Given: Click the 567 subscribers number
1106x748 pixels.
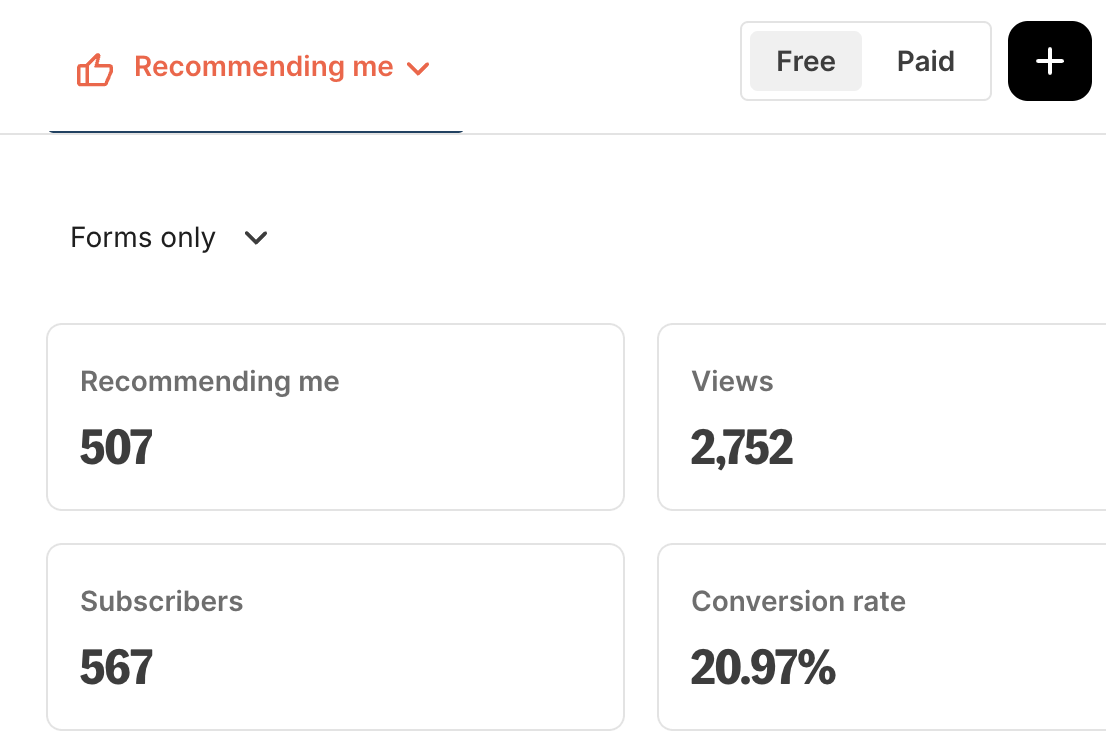Looking at the screenshot, I should pos(116,668).
